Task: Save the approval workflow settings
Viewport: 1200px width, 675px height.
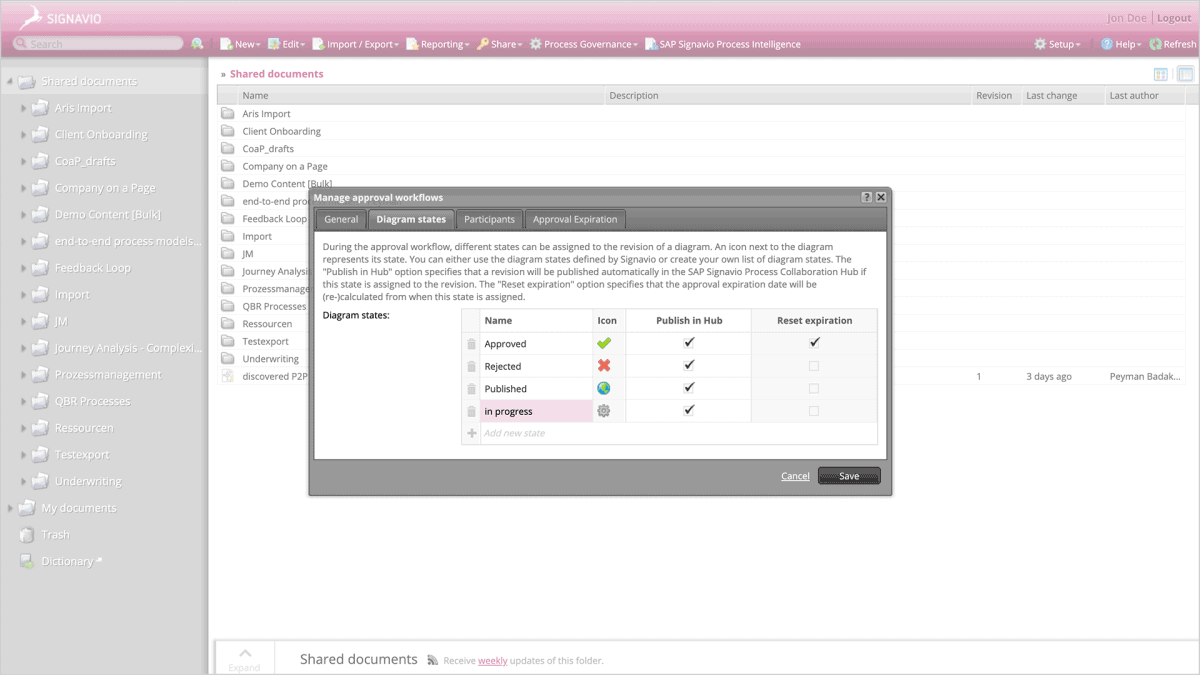Action: 848,476
